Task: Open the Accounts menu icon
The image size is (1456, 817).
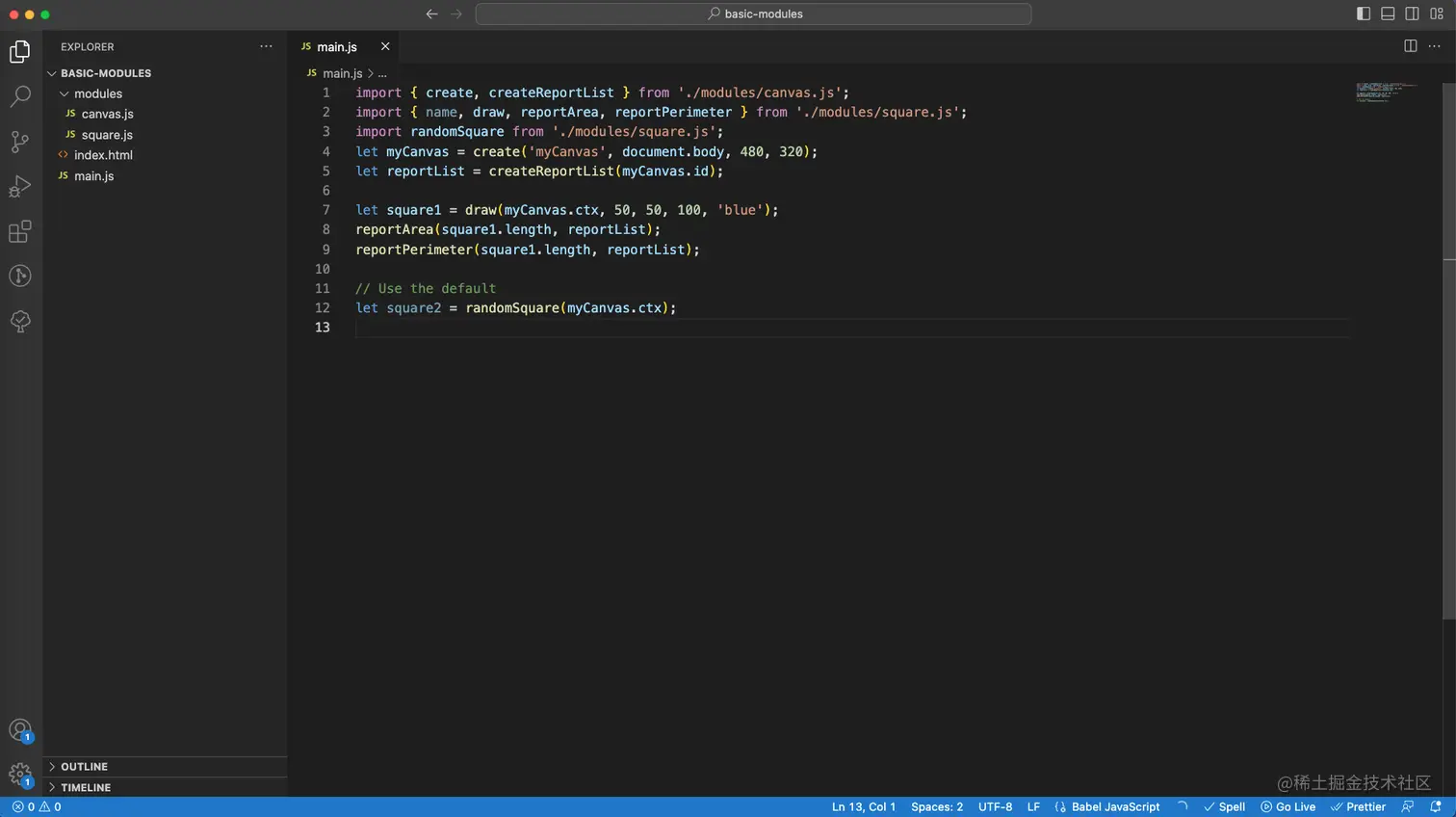Action: pos(20,730)
